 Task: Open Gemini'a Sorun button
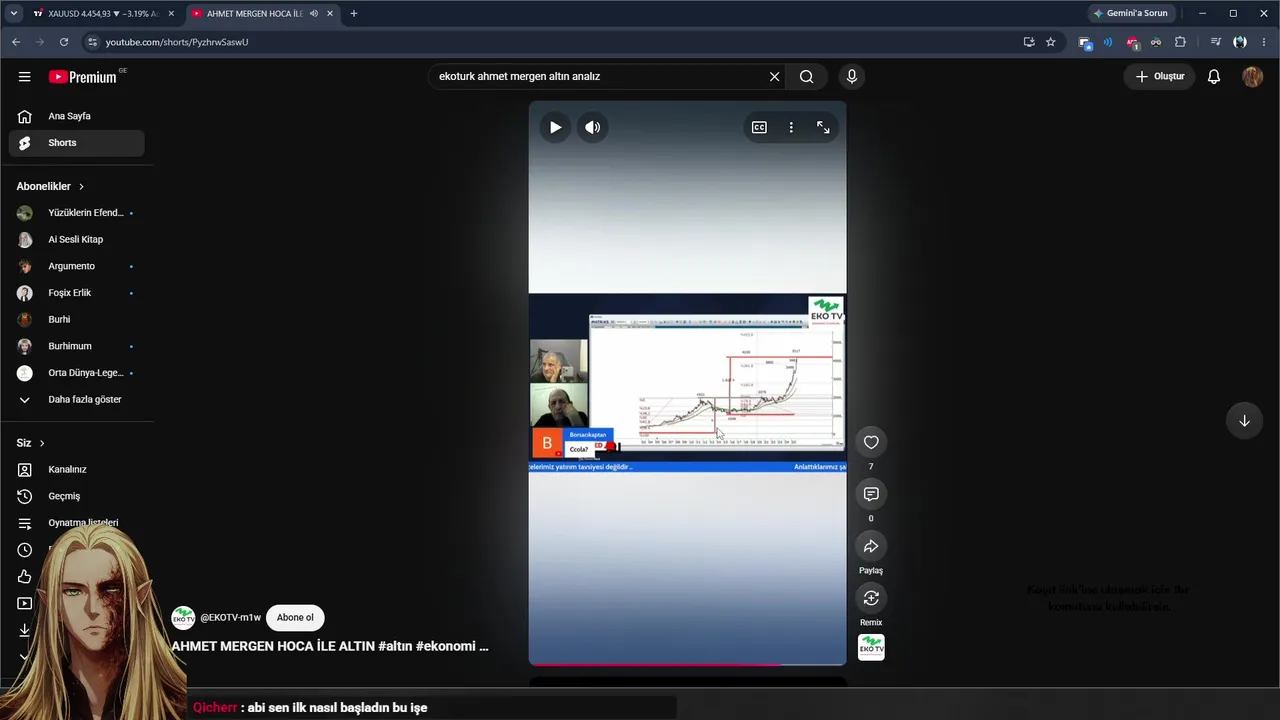click(x=1131, y=13)
